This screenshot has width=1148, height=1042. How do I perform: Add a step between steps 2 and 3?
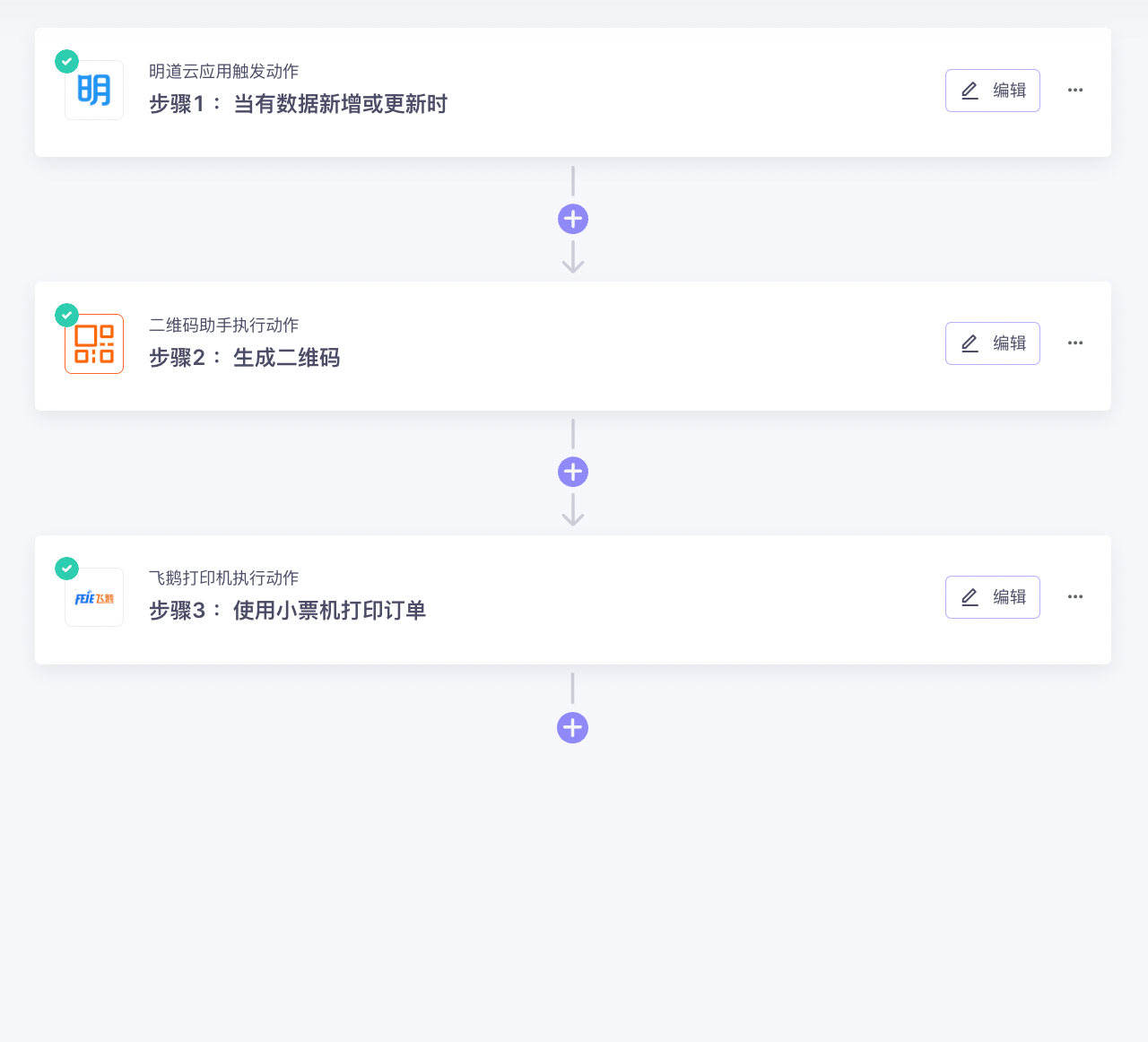point(573,472)
